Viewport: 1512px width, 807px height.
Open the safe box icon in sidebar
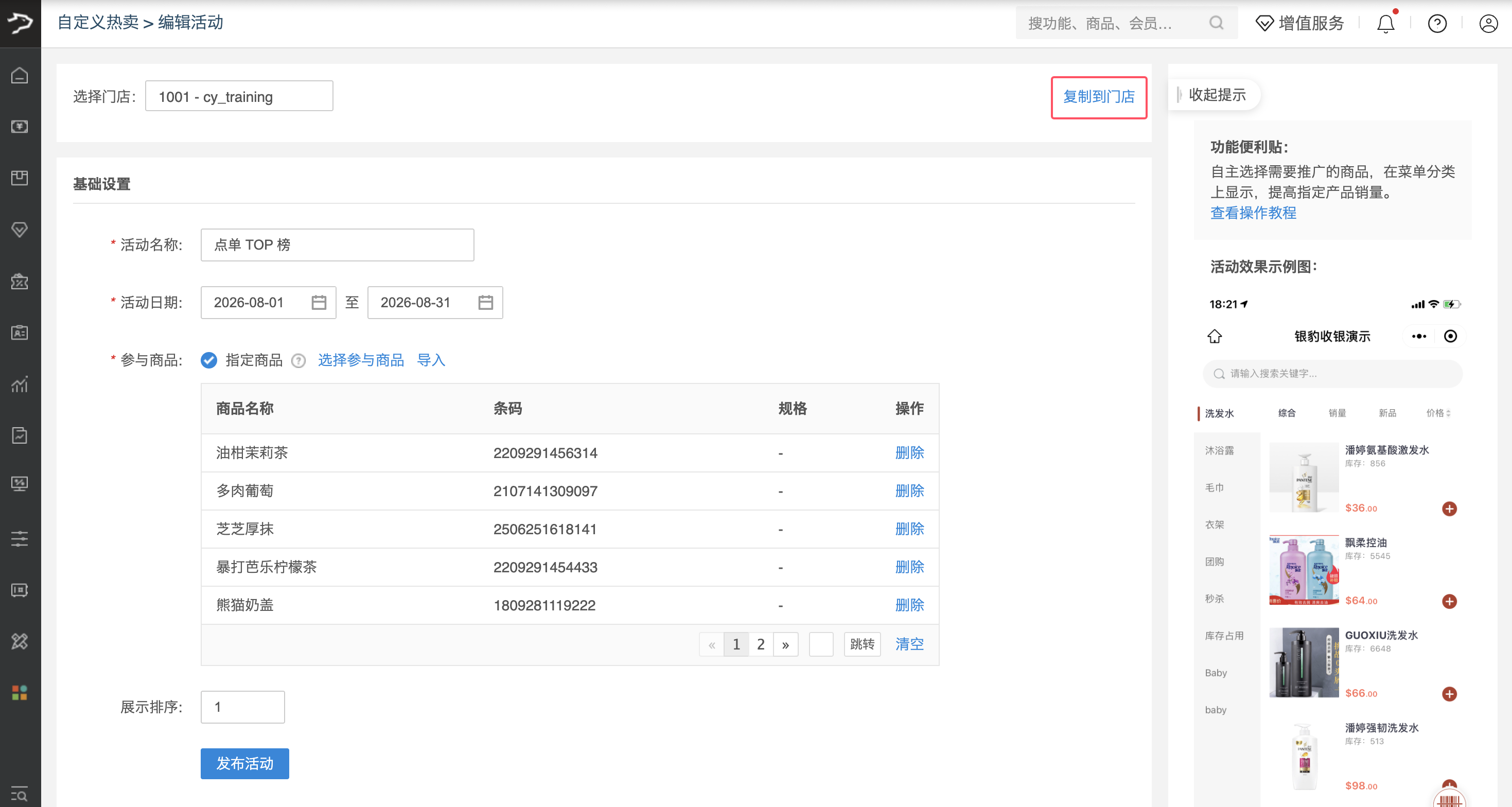point(20,590)
